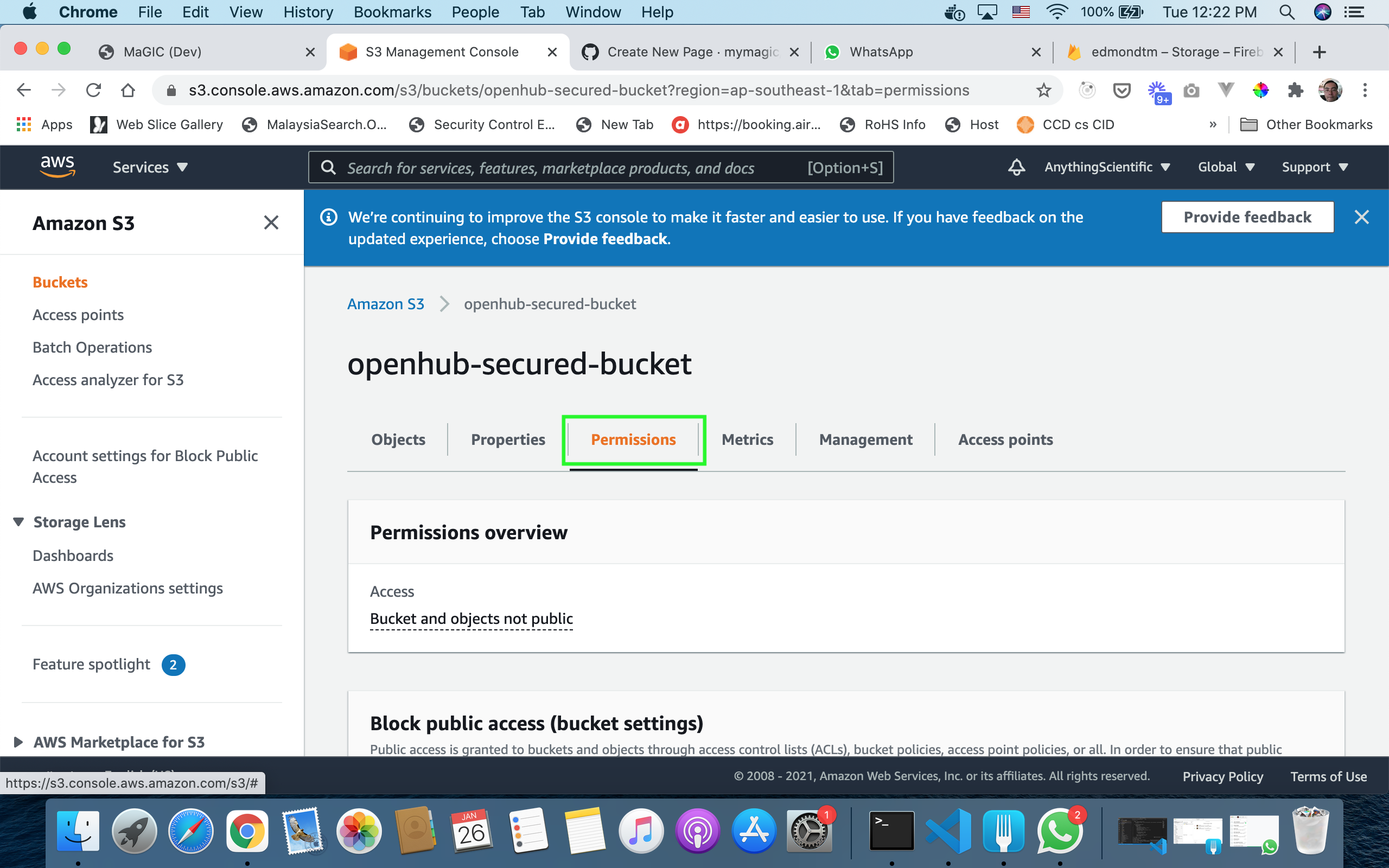Open the History menu in menu bar

pos(308,12)
